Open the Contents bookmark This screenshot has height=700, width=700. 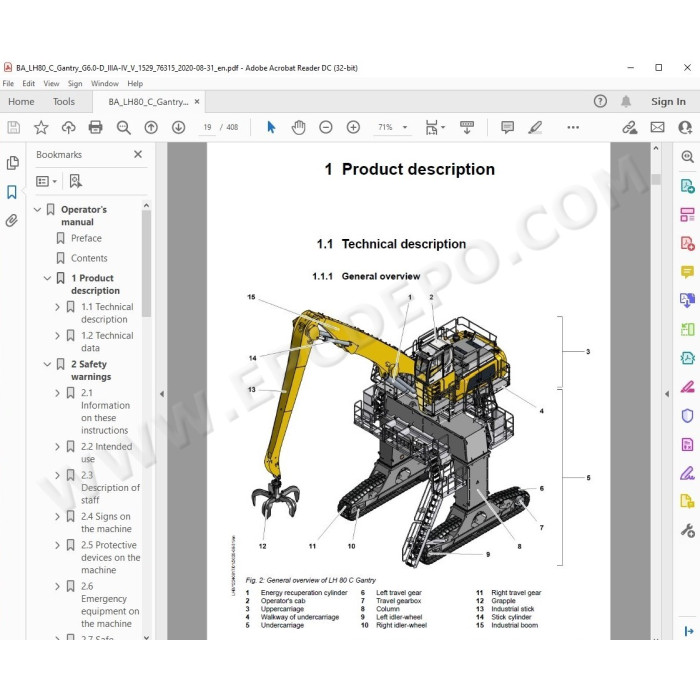click(x=89, y=258)
